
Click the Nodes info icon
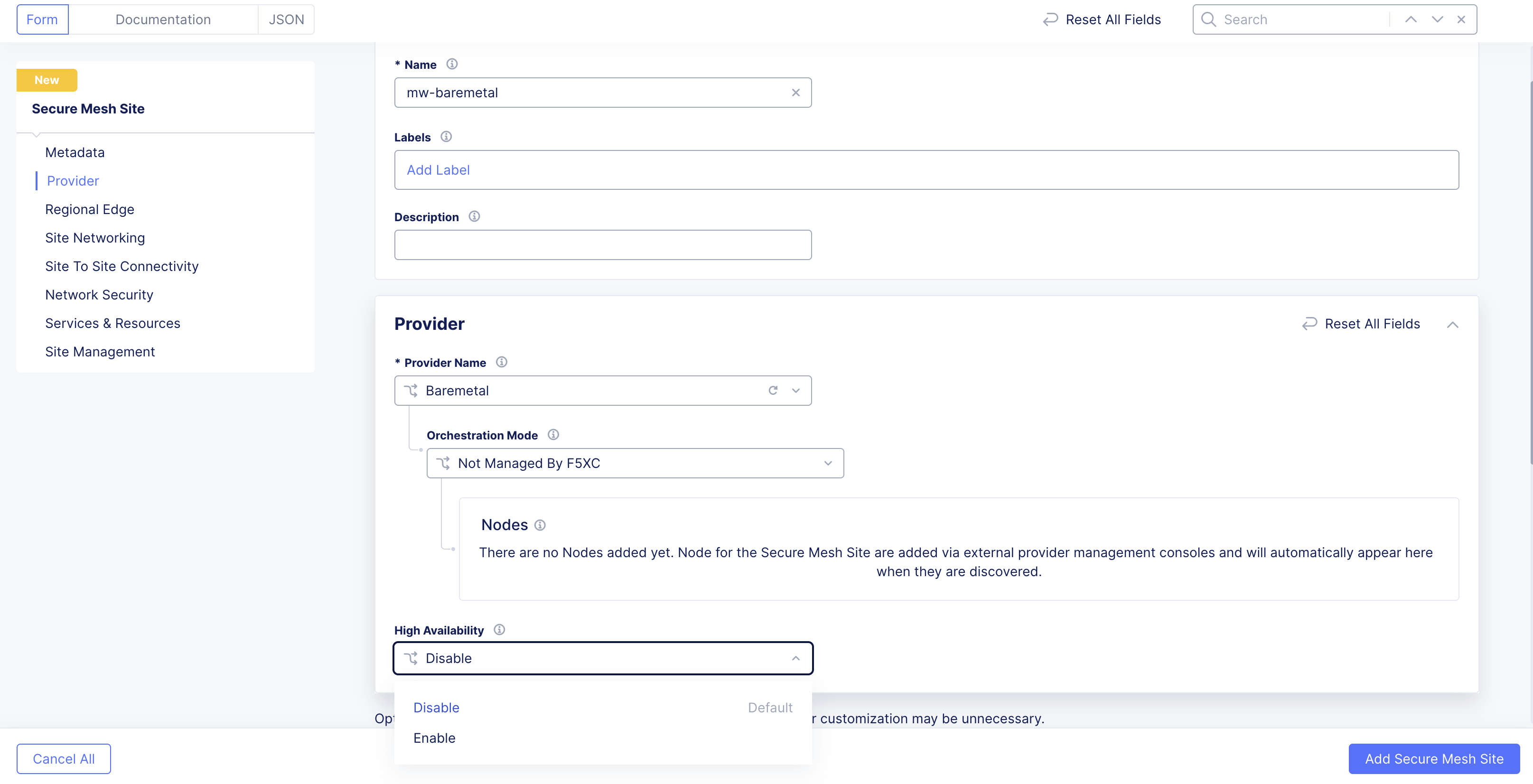point(540,525)
